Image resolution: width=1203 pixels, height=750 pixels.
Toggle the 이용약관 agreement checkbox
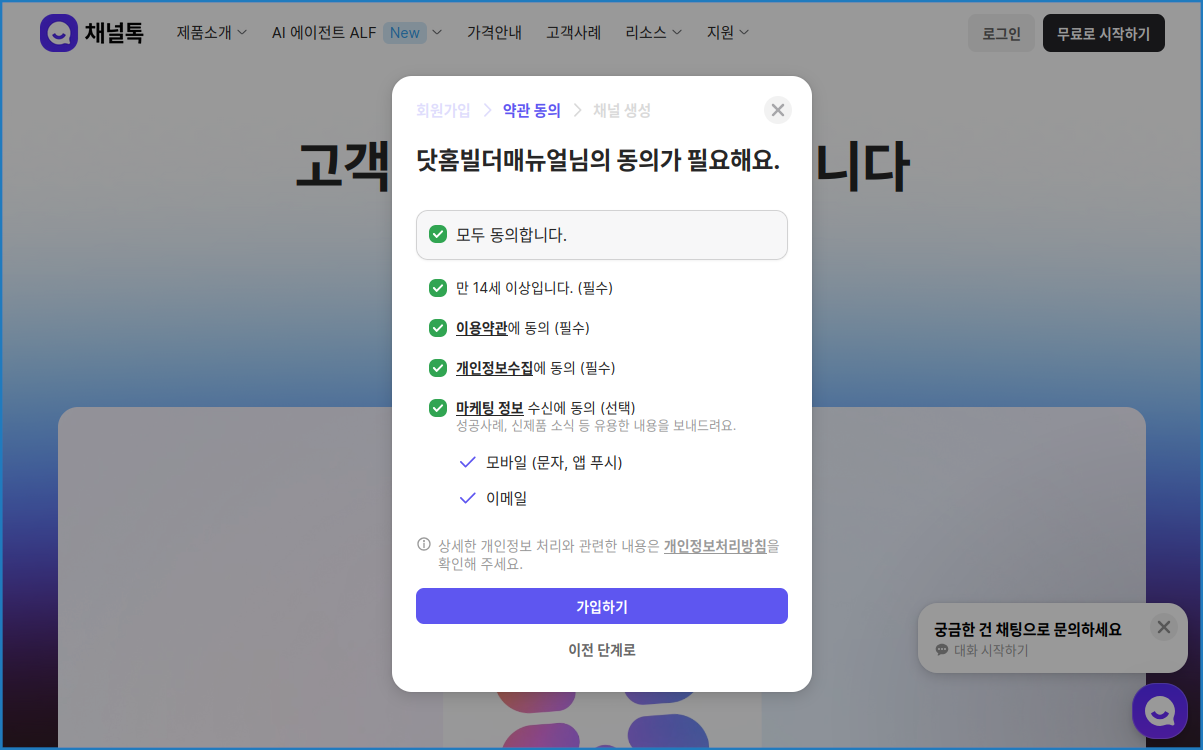(438, 328)
